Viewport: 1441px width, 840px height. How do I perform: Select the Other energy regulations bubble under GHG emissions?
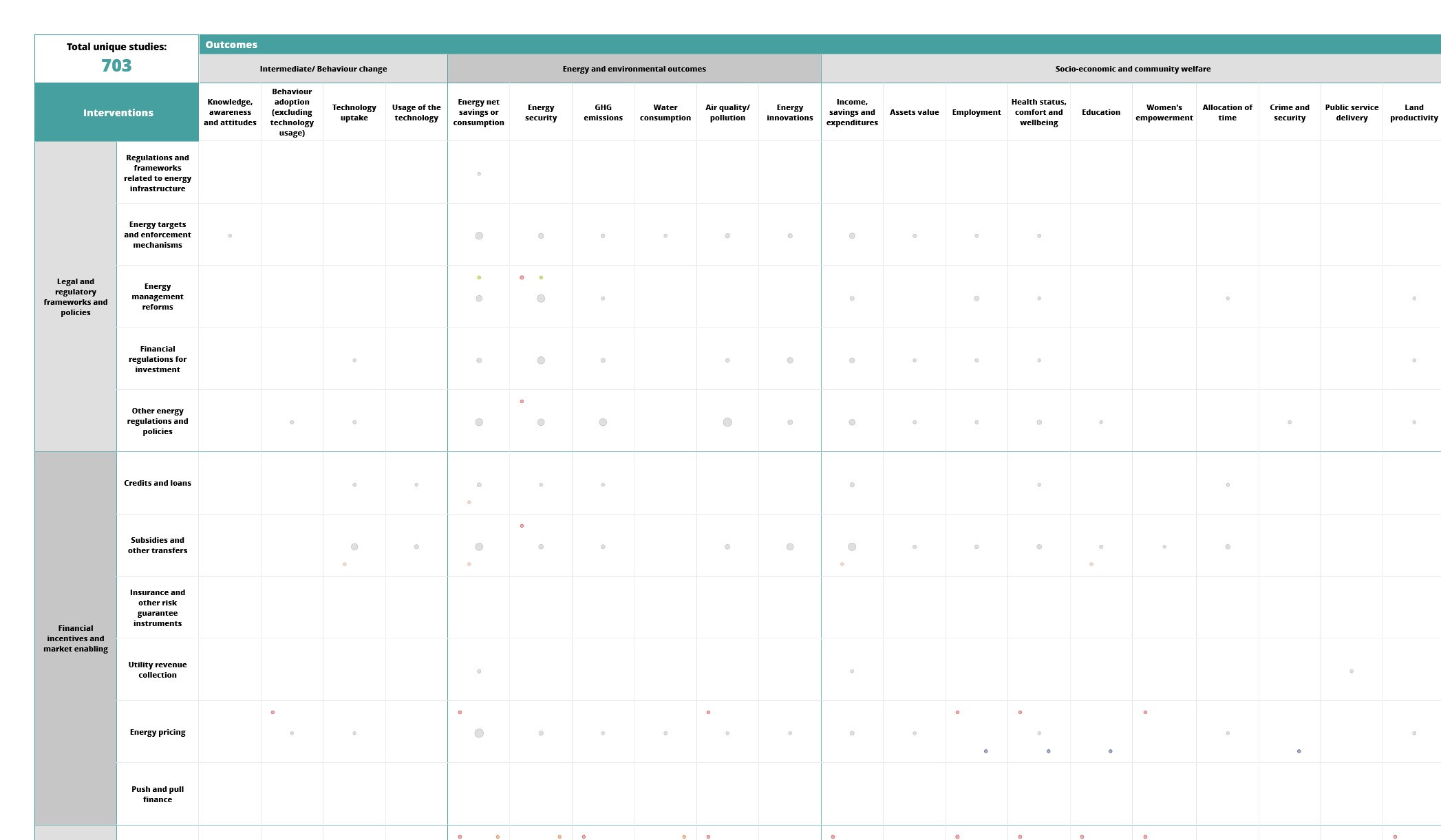pos(603,422)
